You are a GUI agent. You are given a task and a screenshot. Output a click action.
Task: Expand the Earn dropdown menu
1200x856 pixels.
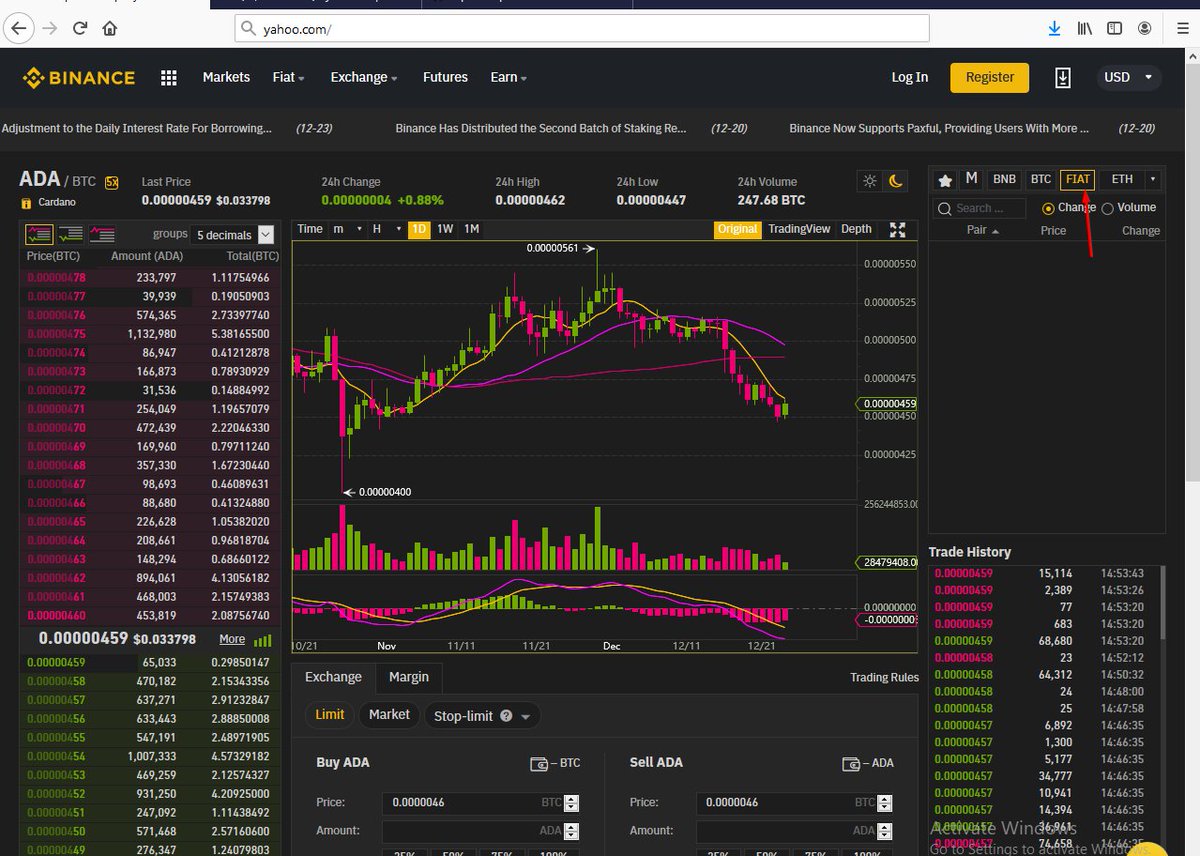pos(508,77)
